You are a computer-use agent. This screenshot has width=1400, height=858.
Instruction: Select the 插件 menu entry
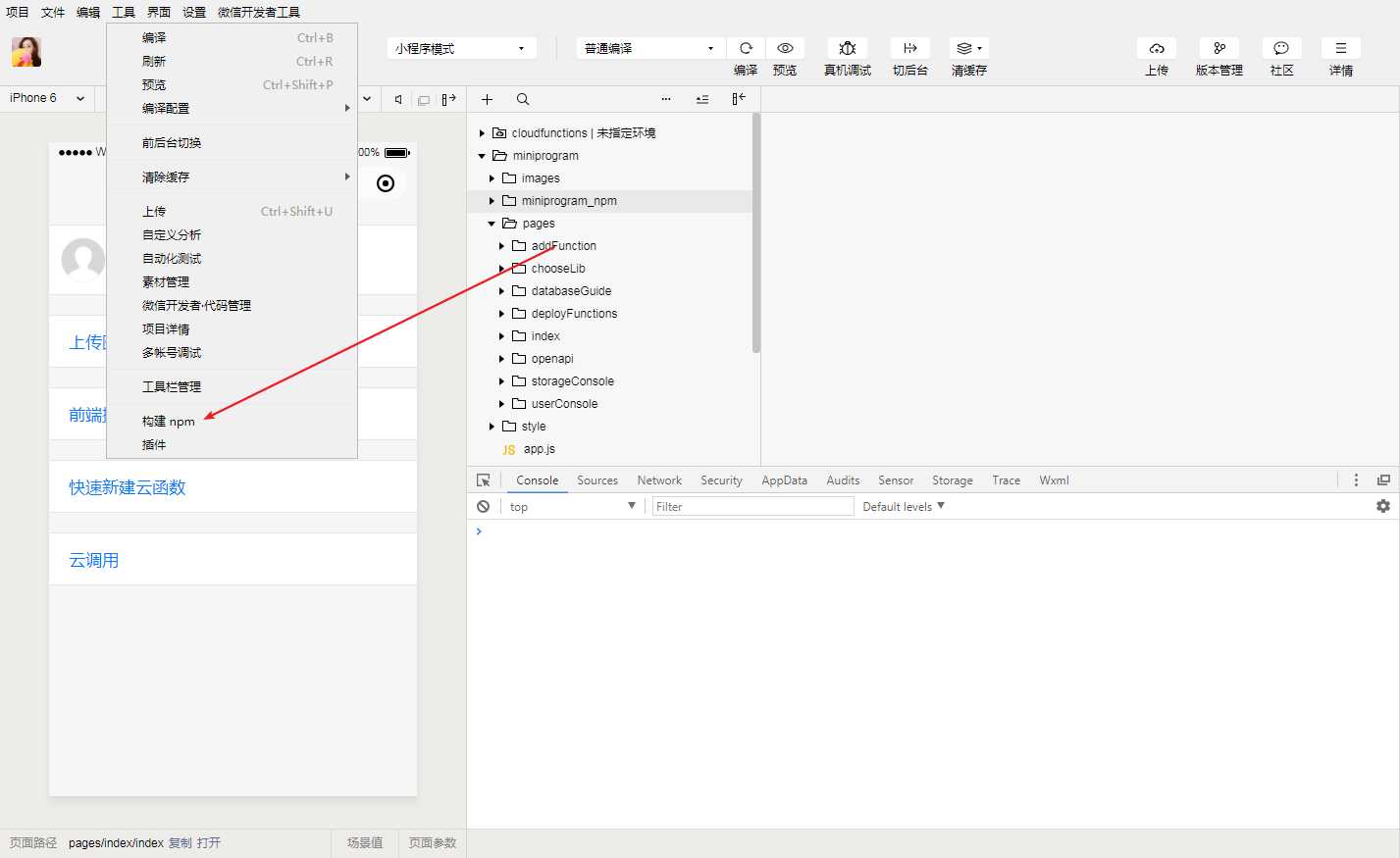click(232, 445)
